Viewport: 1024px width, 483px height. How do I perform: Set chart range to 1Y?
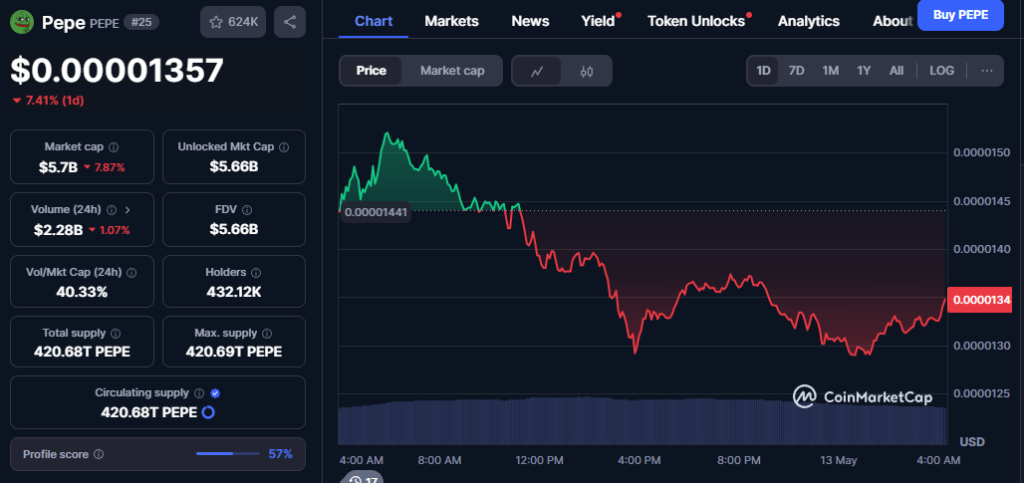(863, 70)
